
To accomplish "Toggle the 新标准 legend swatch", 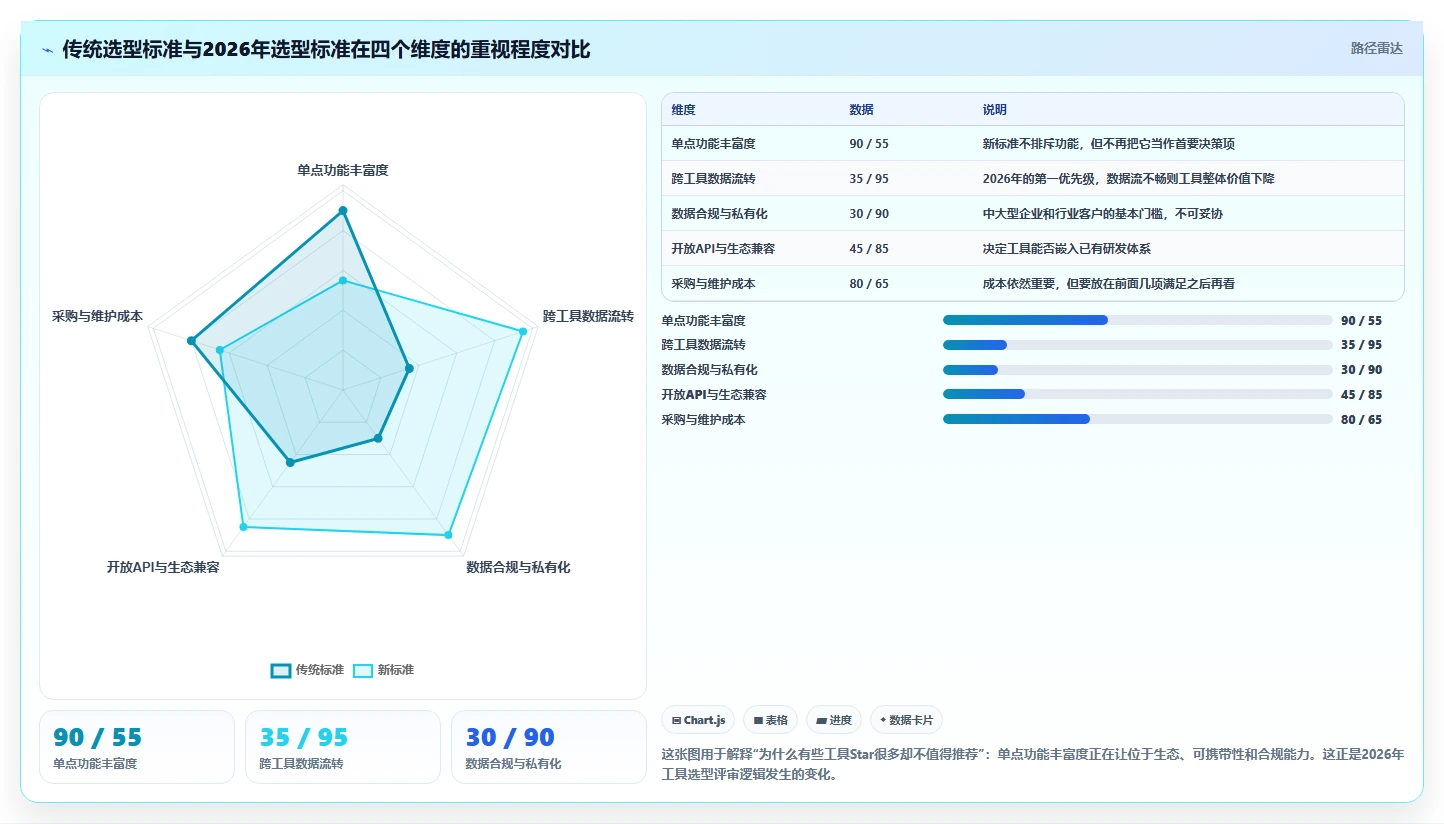I will 363,670.
